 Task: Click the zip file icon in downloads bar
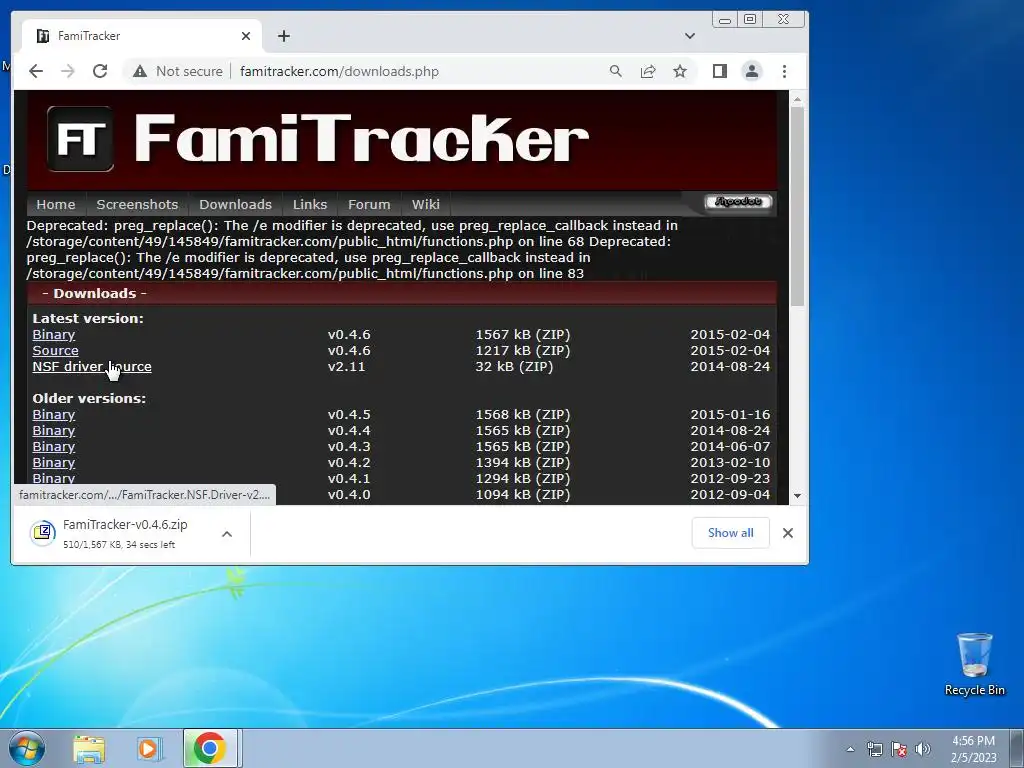[x=42, y=533]
